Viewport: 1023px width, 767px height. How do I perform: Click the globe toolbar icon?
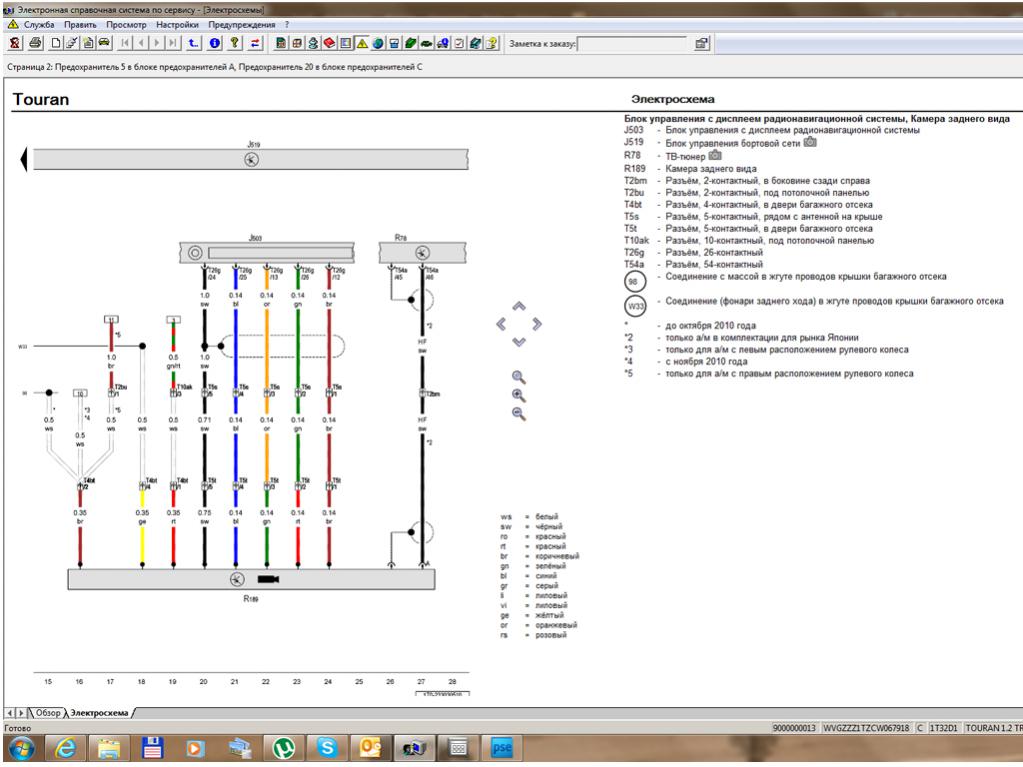coord(378,43)
